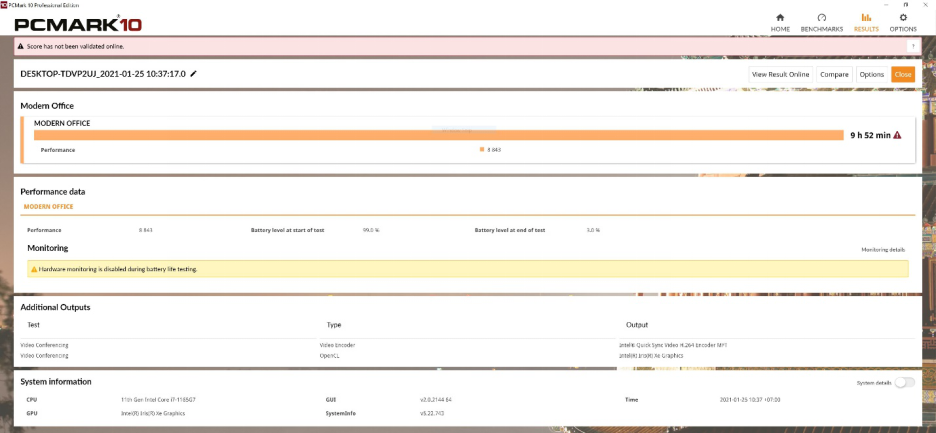Open Monitoring details link
936x433 pixels.
tap(883, 250)
